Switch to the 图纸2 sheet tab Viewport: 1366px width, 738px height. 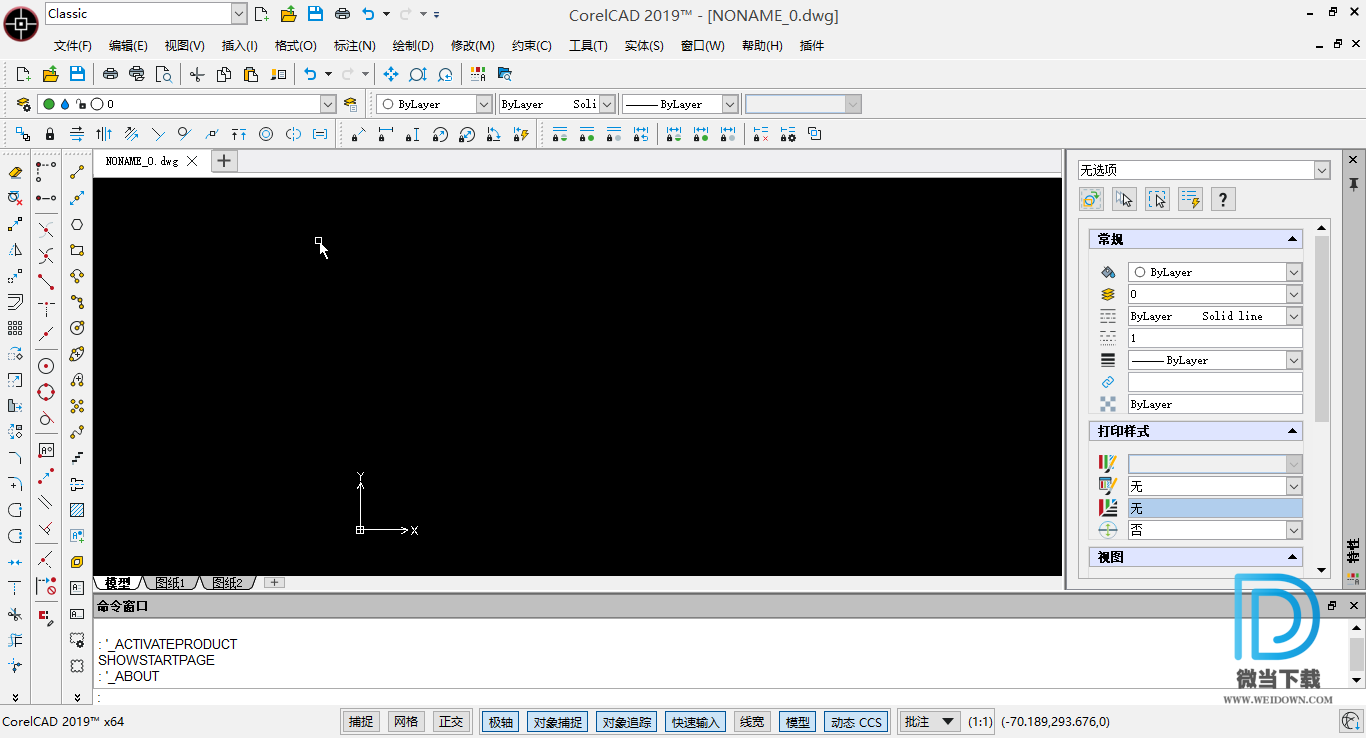[227, 583]
